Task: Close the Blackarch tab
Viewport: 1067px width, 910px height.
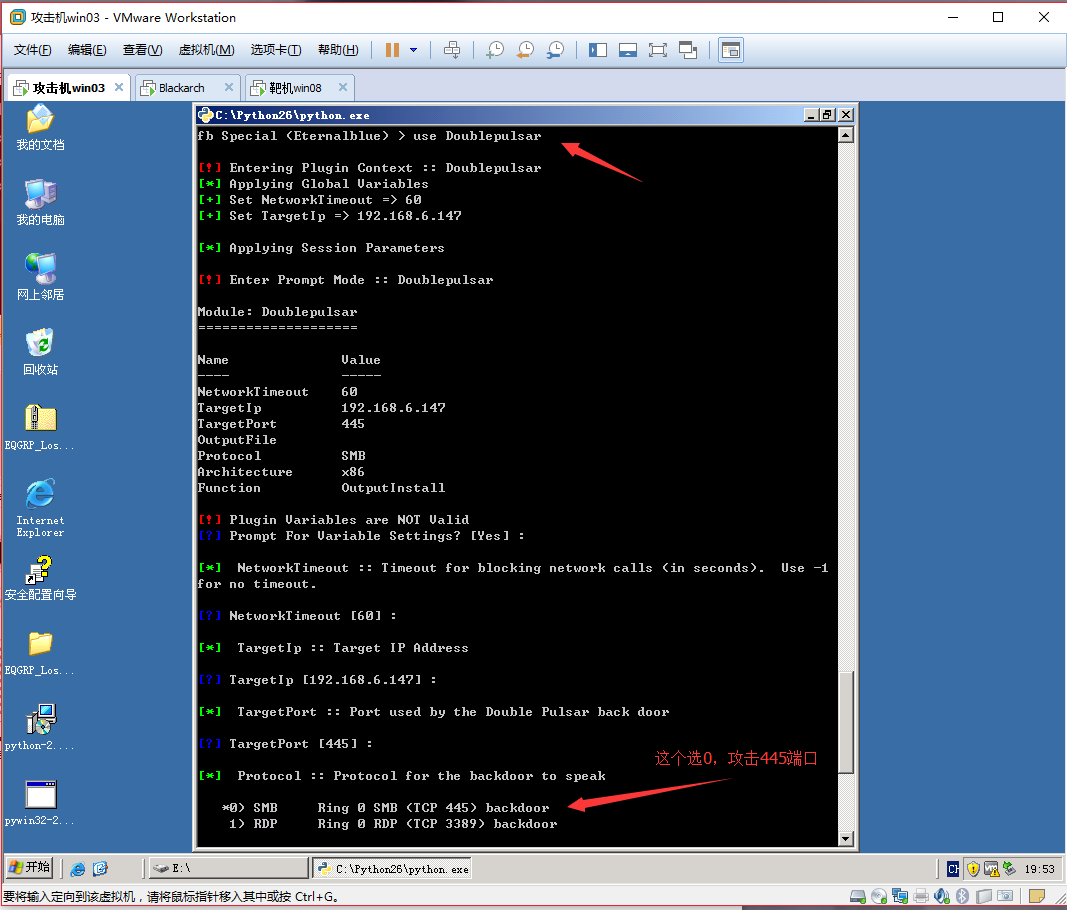Action: coord(229,87)
